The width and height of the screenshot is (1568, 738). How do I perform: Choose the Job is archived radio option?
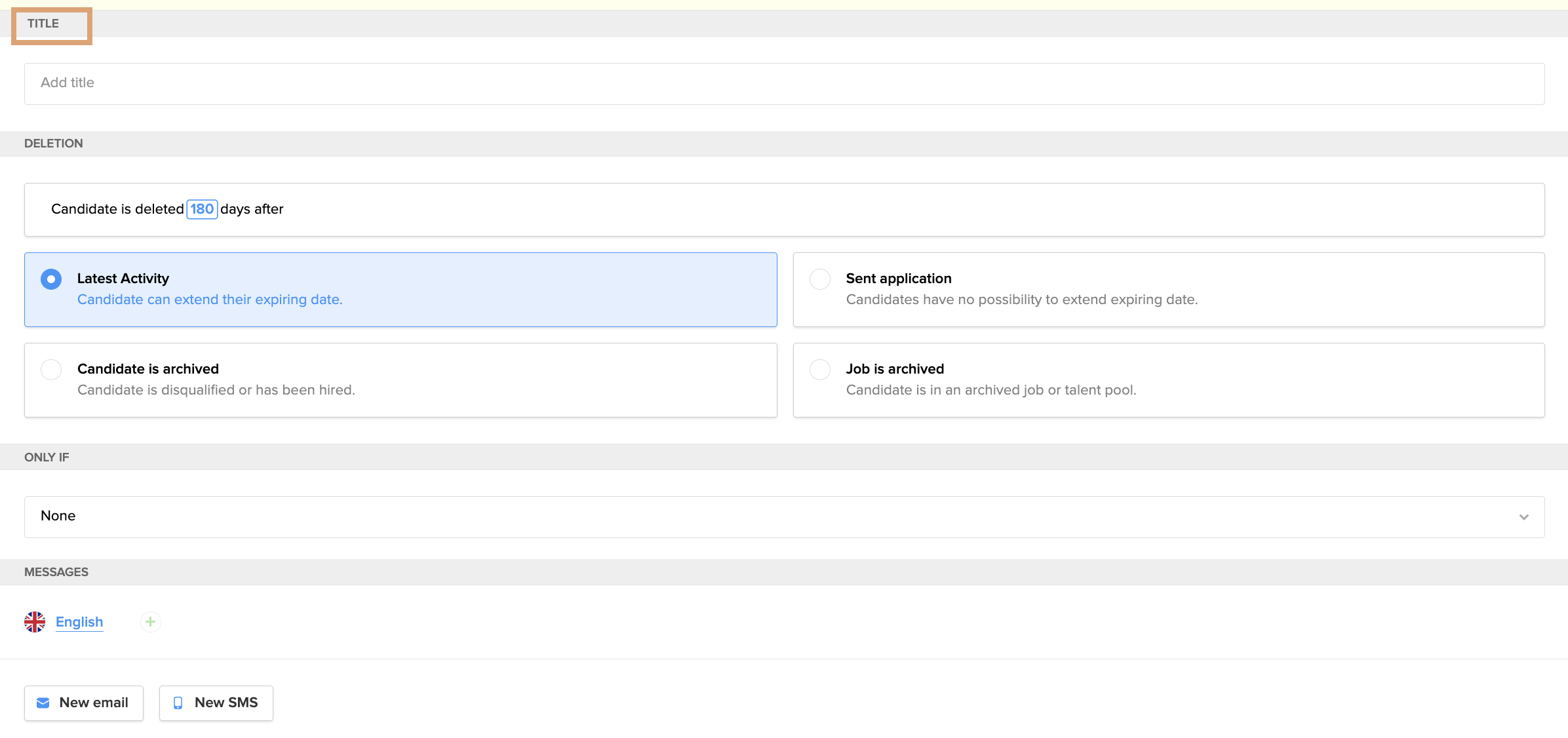pos(820,369)
